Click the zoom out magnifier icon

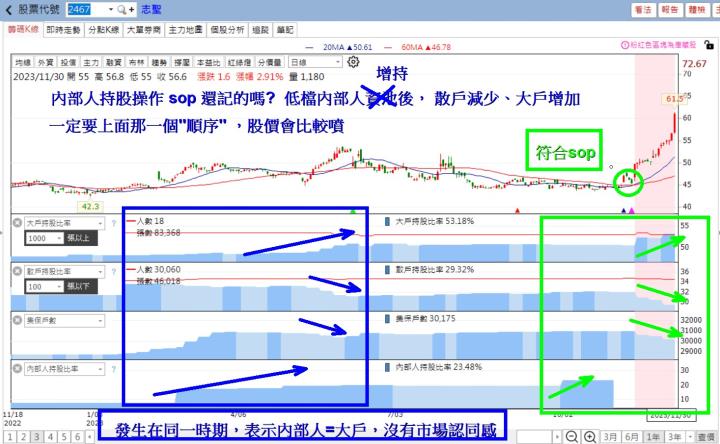572,436
